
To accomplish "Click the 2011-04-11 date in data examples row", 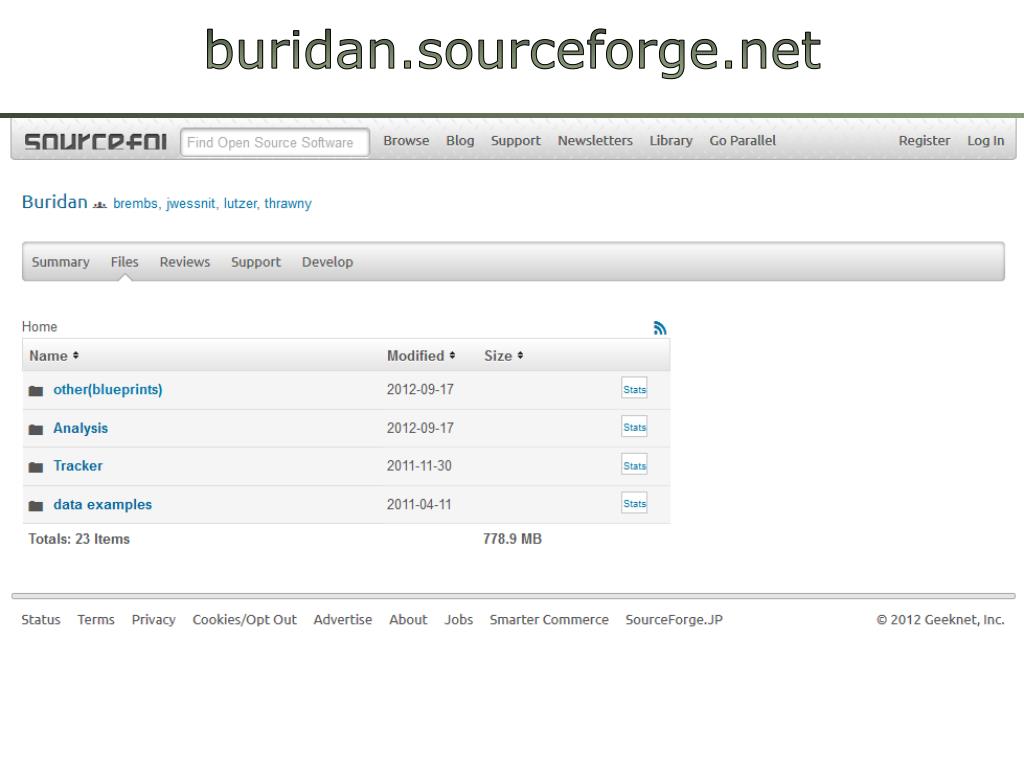I will pyautogui.click(x=419, y=504).
